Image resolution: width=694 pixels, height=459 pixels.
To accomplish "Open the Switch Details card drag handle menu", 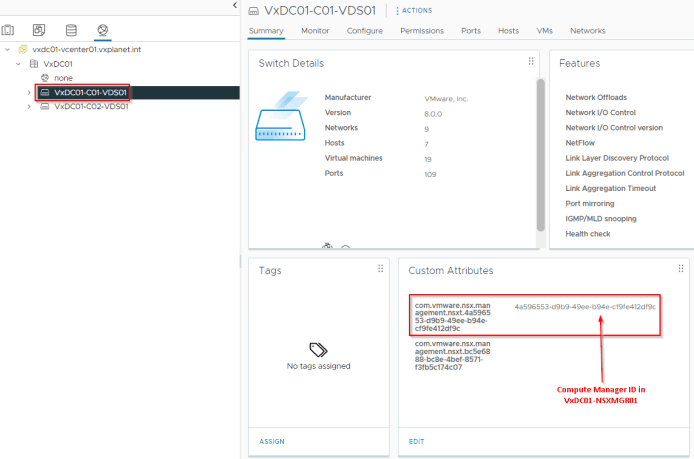I will (531, 62).
